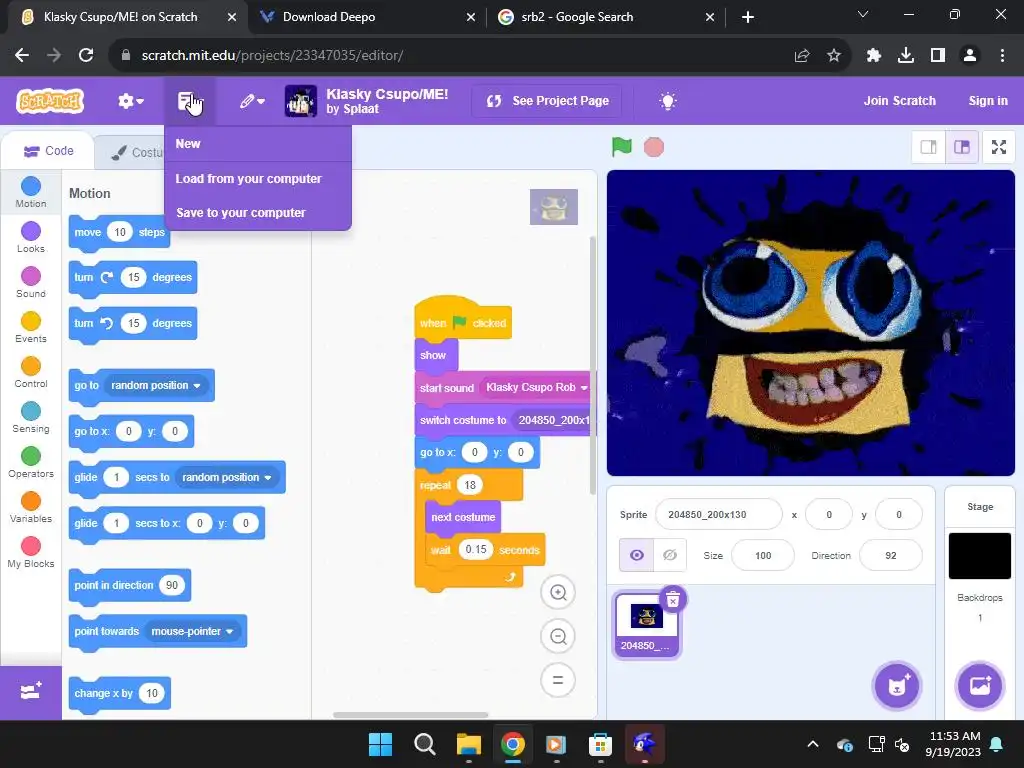Switch to the Code tab
1024x768 pixels.
click(x=48, y=152)
